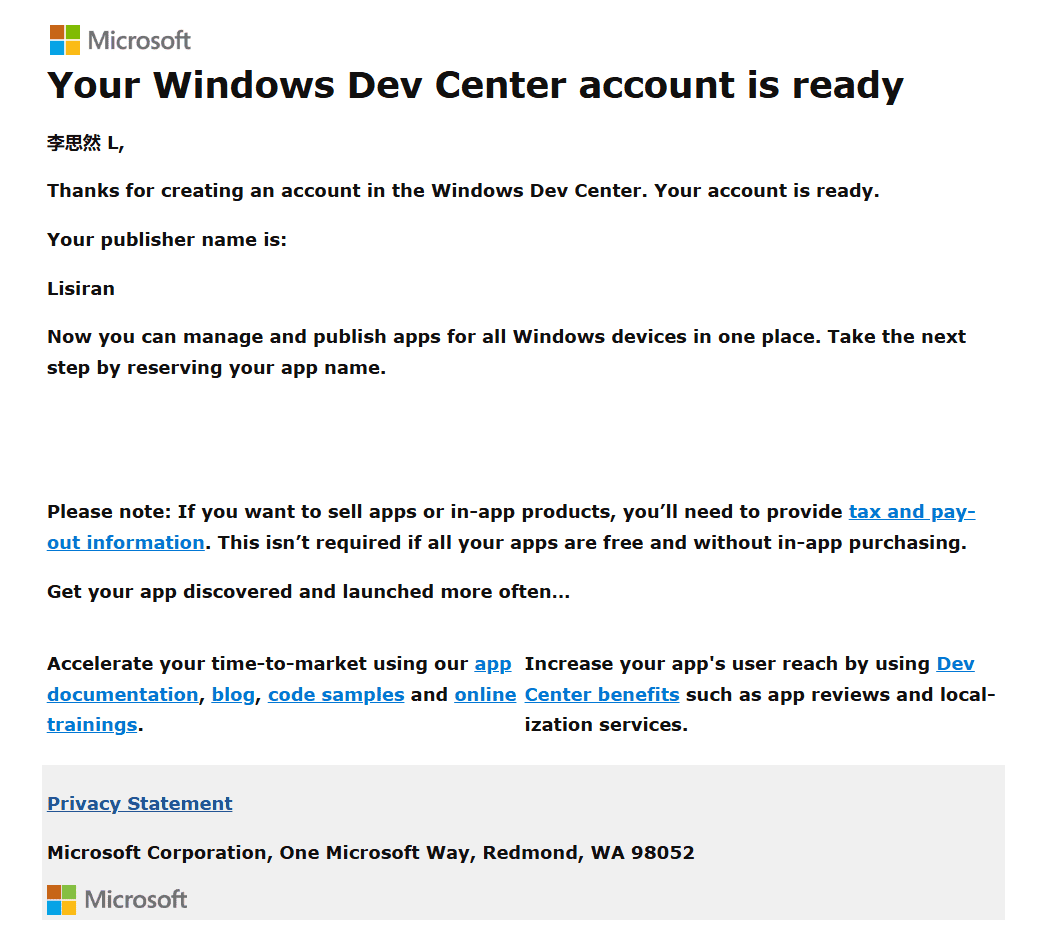This screenshot has height=934, width=1059.
Task: Click the Microsoft Corporation Redmond address text
Action: tap(370, 853)
